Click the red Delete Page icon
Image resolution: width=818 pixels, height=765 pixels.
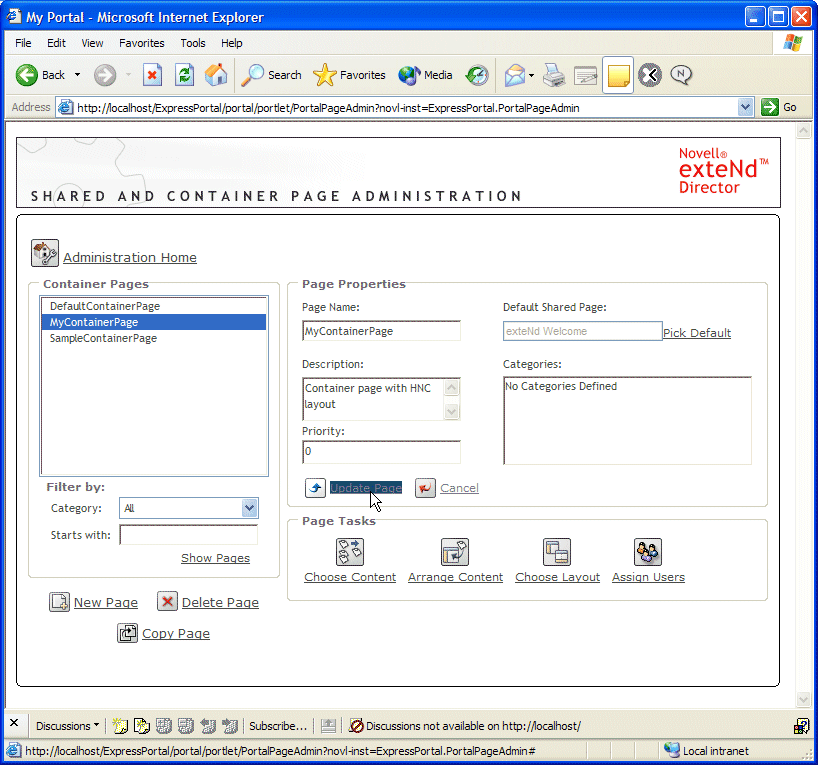click(x=166, y=601)
